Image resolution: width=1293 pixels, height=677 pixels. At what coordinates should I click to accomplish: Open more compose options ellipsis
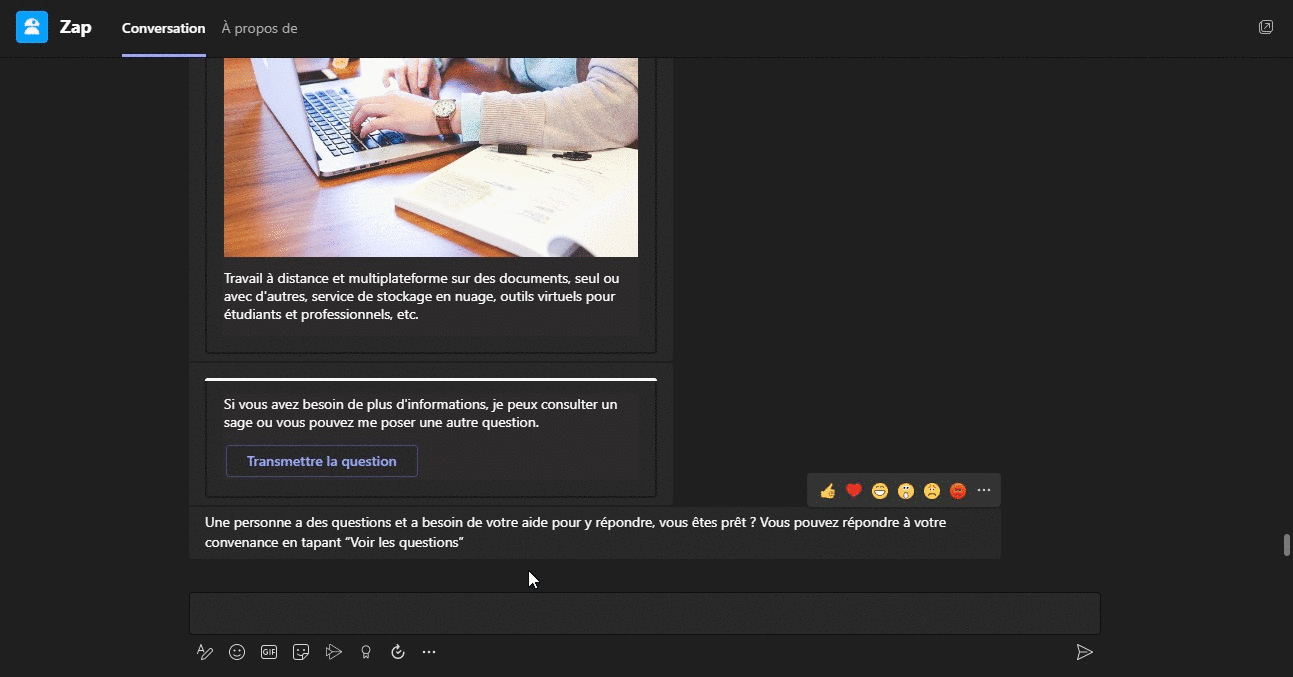point(429,652)
